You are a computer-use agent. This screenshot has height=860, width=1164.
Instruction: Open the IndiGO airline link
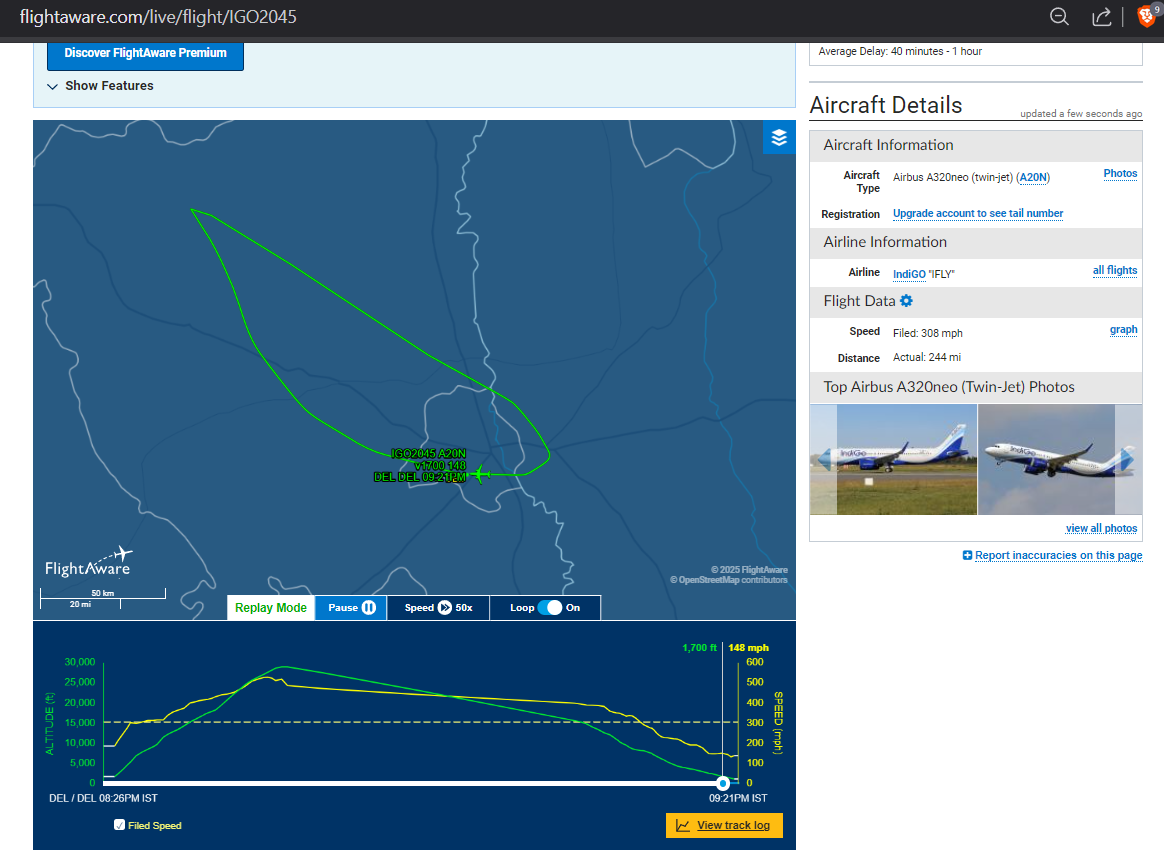tap(909, 274)
